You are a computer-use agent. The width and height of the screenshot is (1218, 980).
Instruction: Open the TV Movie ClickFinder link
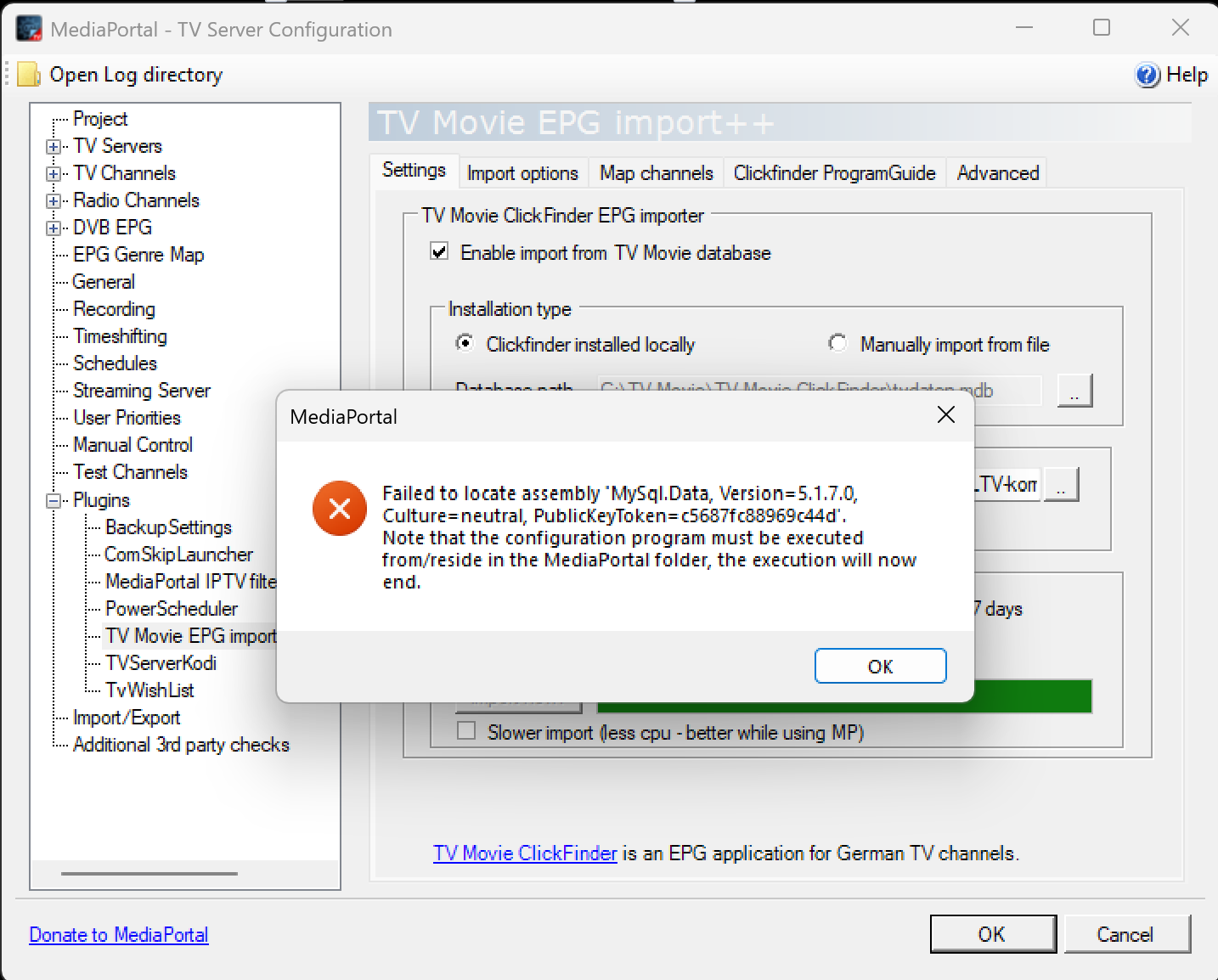click(525, 853)
